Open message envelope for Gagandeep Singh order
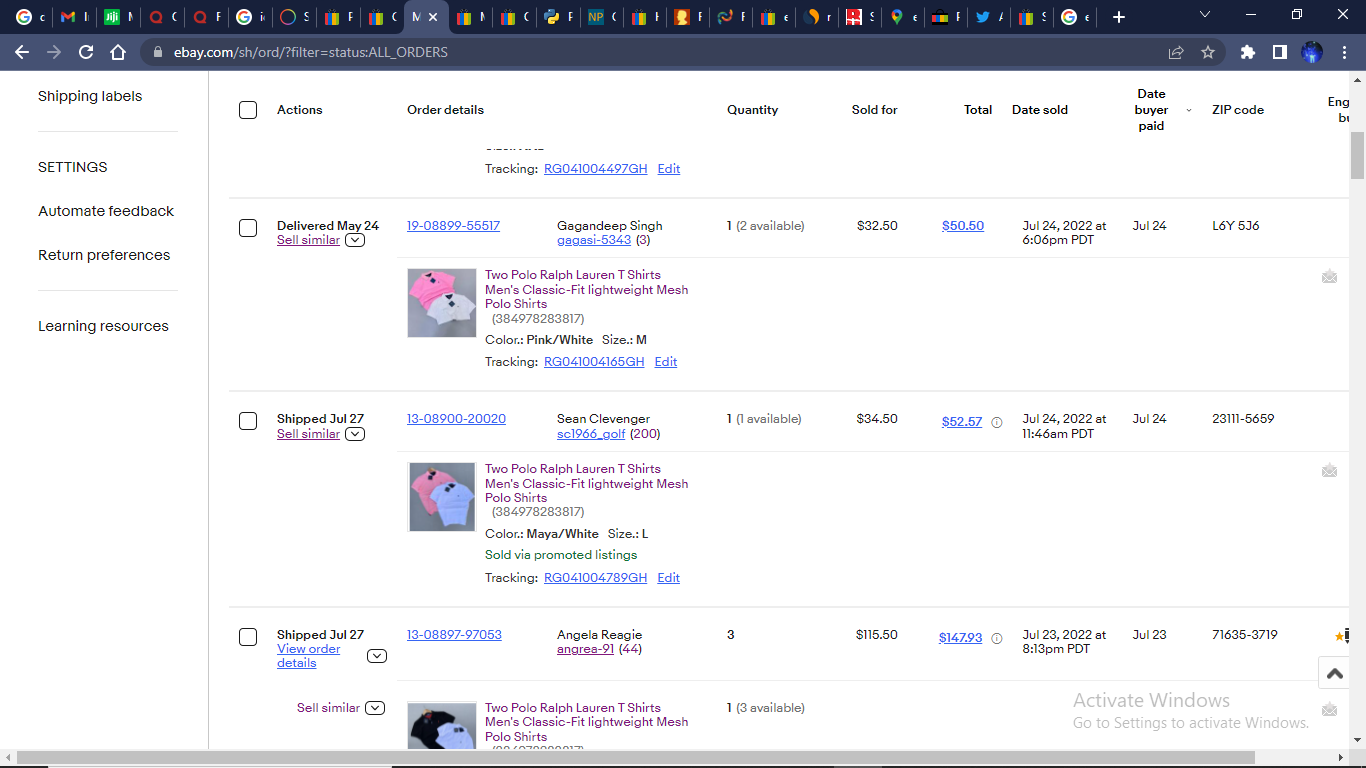Image resolution: width=1366 pixels, height=768 pixels. pyautogui.click(x=1329, y=277)
